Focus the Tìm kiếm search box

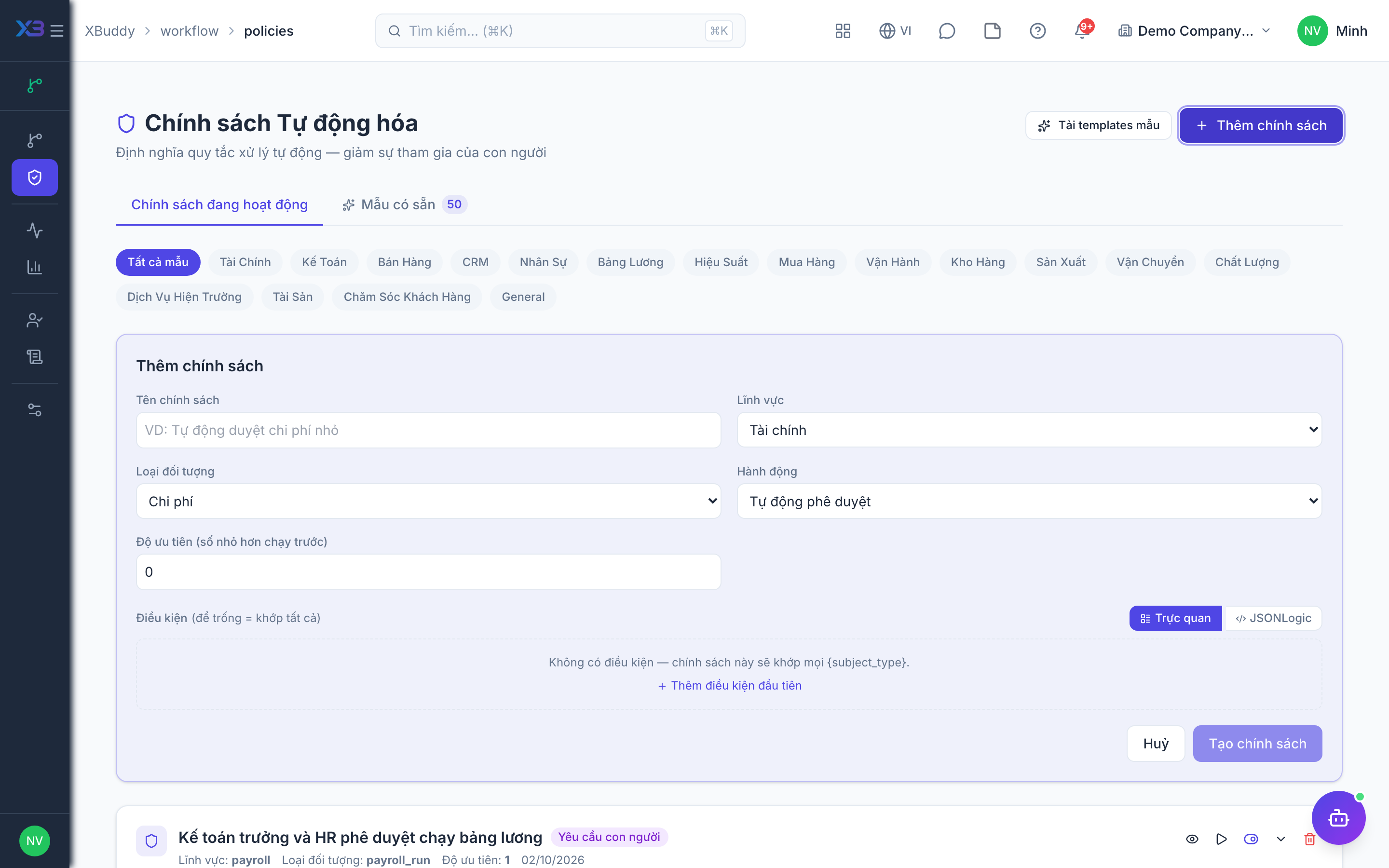[560, 30]
